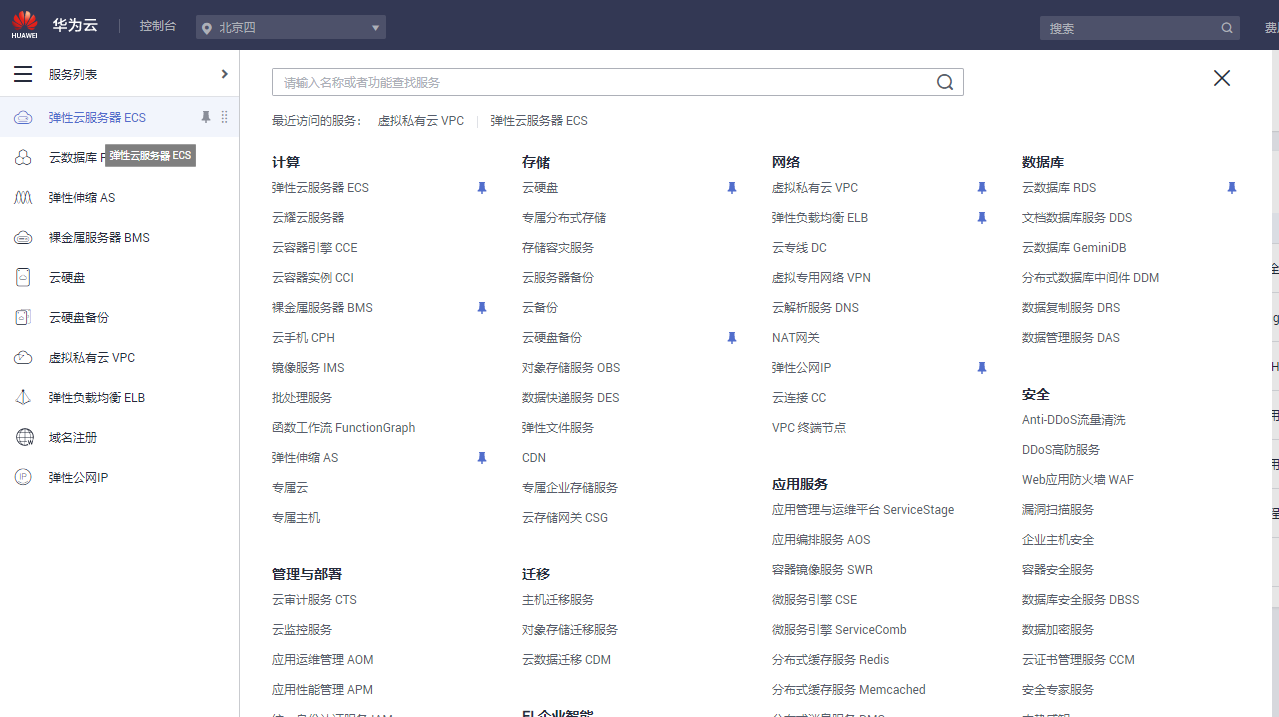Open 云解析服务 DNS service
Viewport: 1279px width, 717px height.
pyautogui.click(x=815, y=308)
